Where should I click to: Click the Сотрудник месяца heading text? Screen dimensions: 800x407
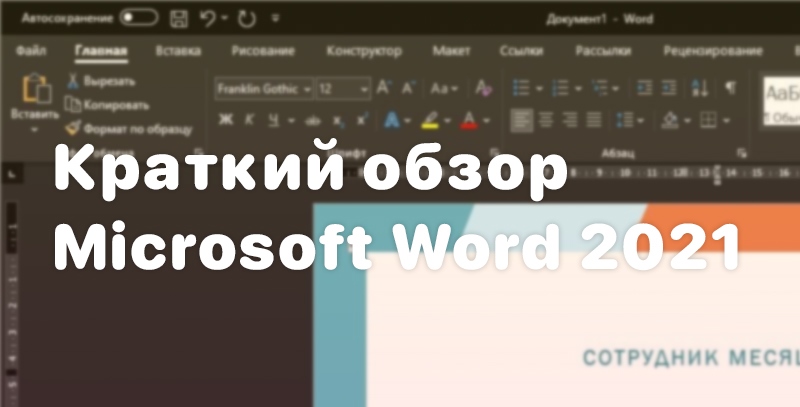(x=691, y=358)
